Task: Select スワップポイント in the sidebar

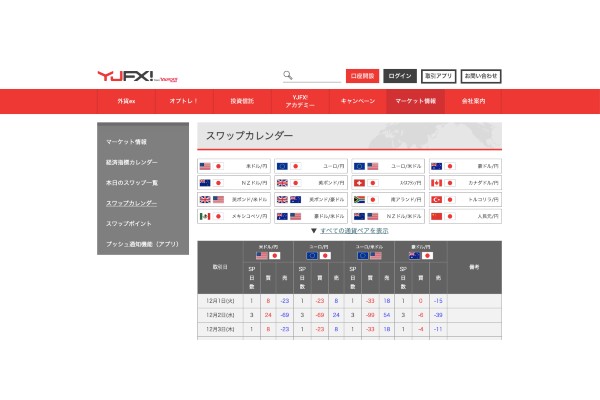Action: point(129,224)
